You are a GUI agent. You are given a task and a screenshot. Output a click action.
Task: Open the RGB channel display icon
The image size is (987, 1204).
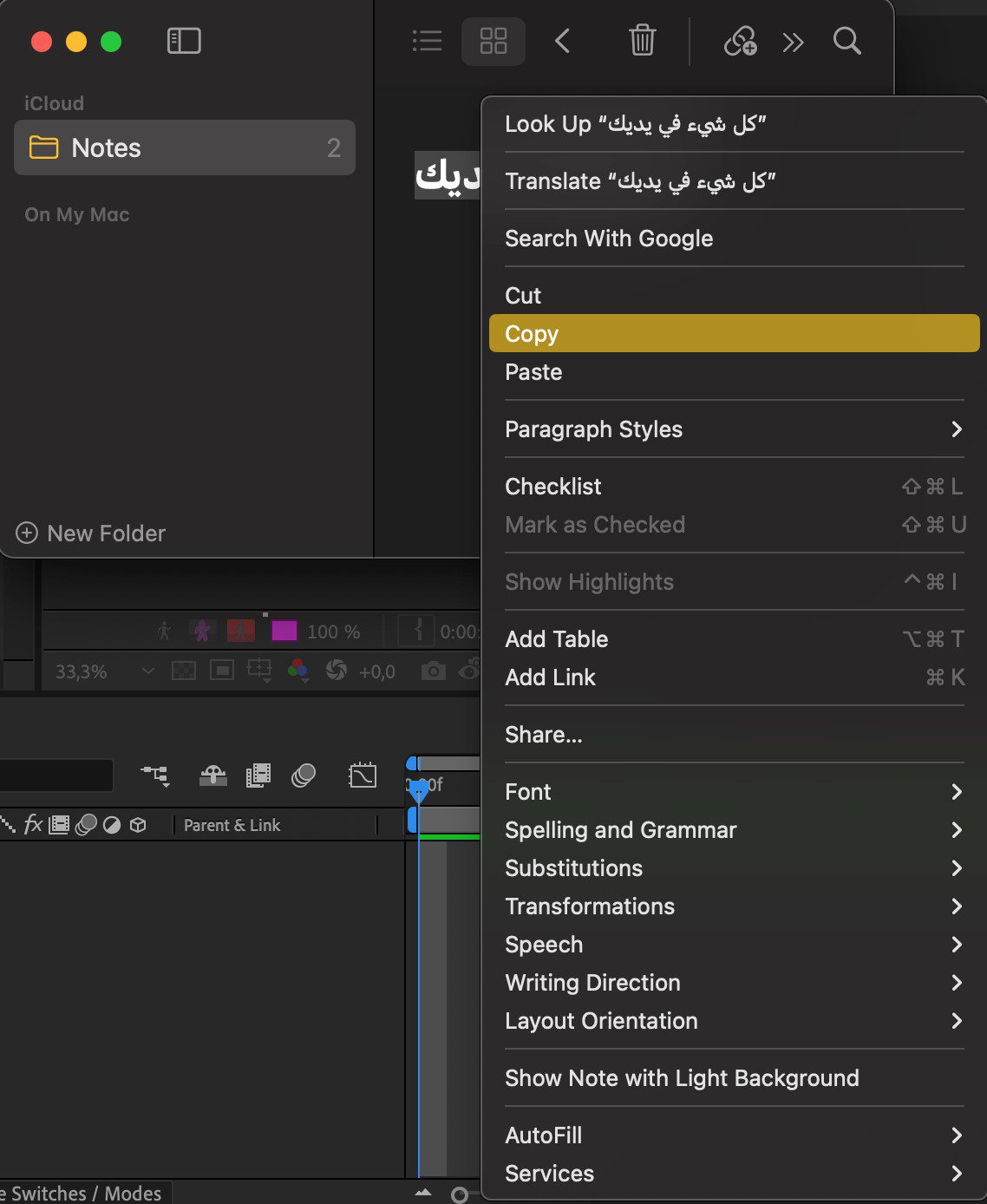tap(297, 671)
